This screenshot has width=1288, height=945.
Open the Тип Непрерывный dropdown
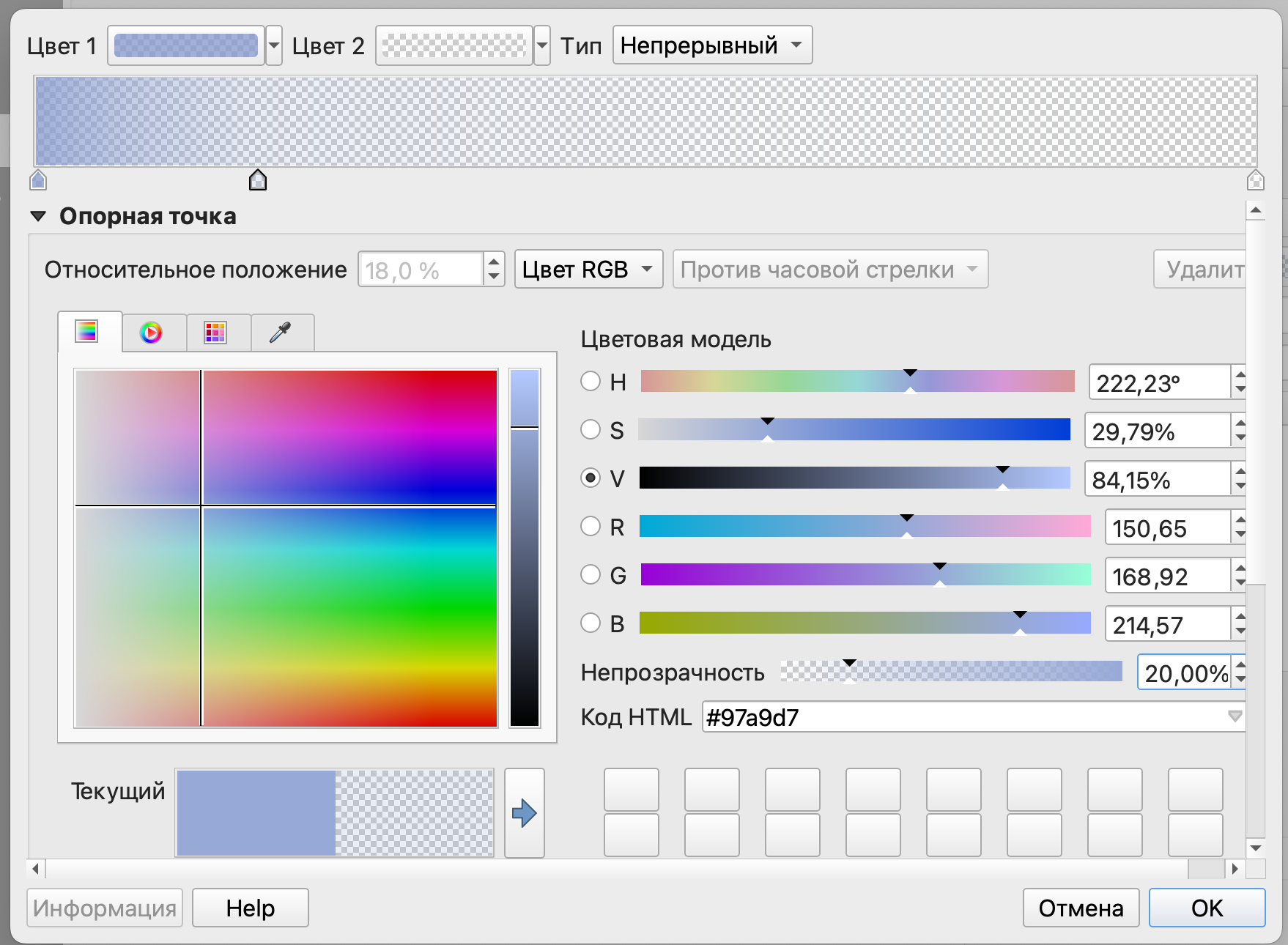click(712, 45)
